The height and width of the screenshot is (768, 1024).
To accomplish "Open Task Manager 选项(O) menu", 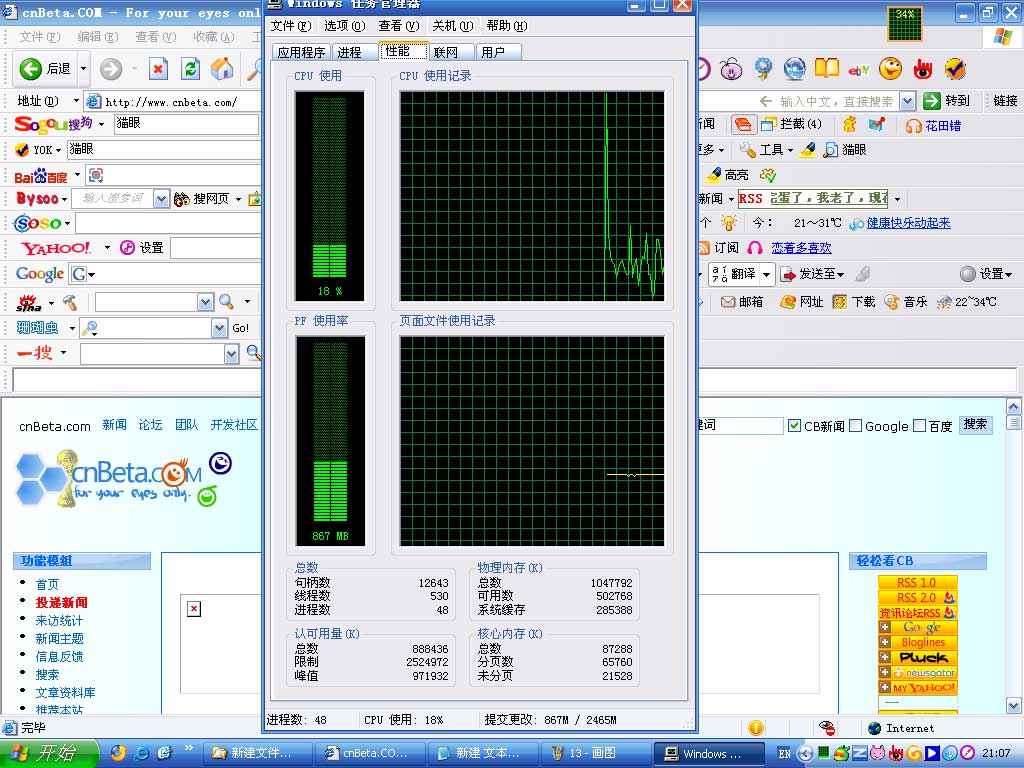I will tap(344, 26).
